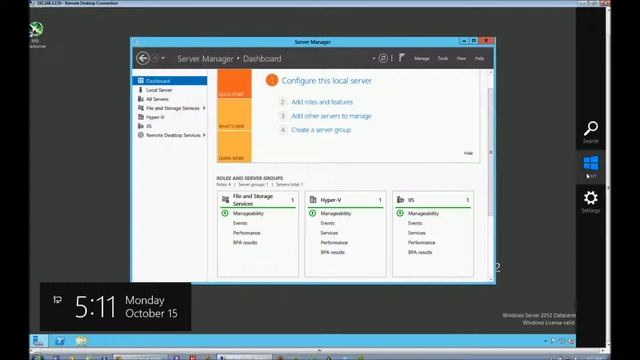The height and width of the screenshot is (360, 640).
Task: Open the Manage menu
Action: pyautogui.click(x=422, y=59)
